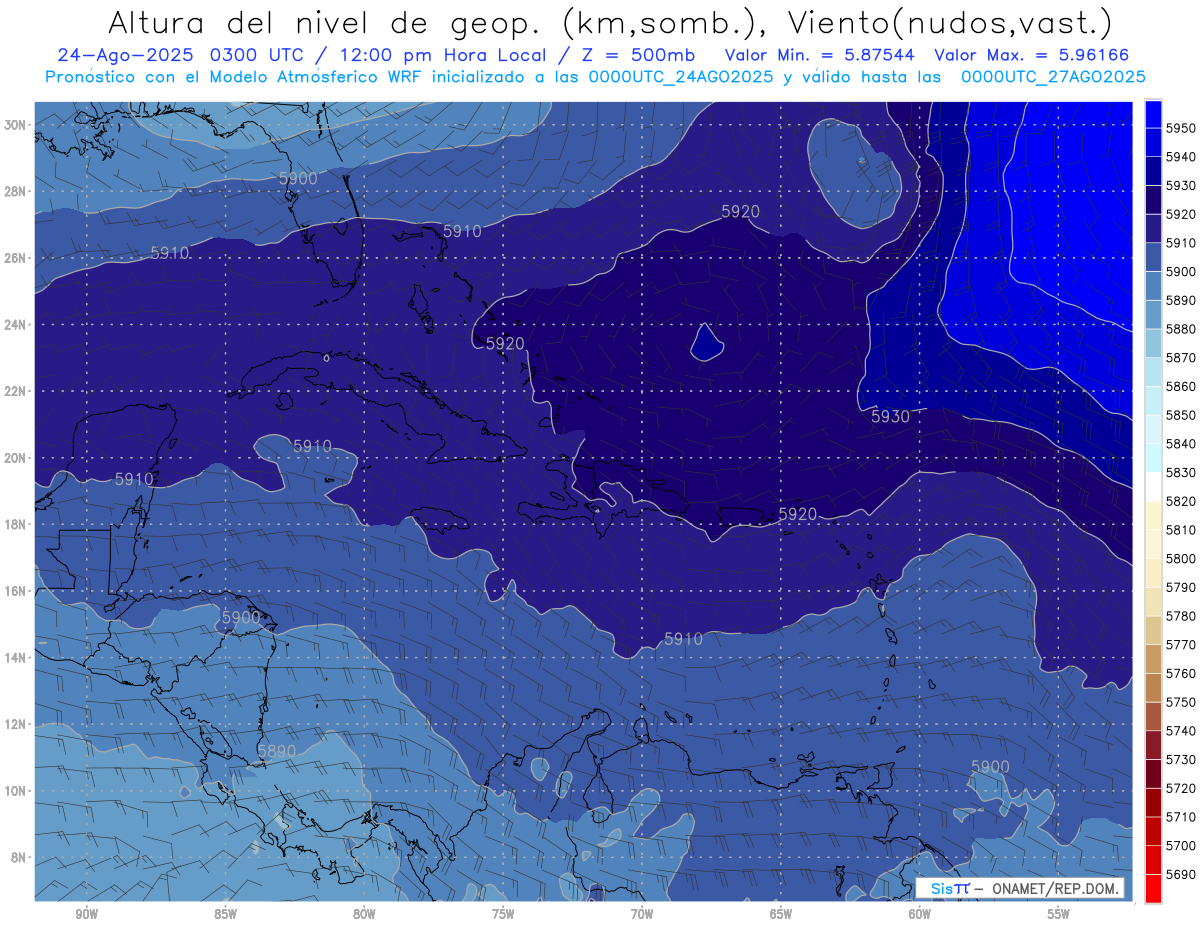Viewport: 1200px width, 927px height.
Task: Click the colorbar swatch between 5920 and 5910
Action: click(x=1153, y=228)
